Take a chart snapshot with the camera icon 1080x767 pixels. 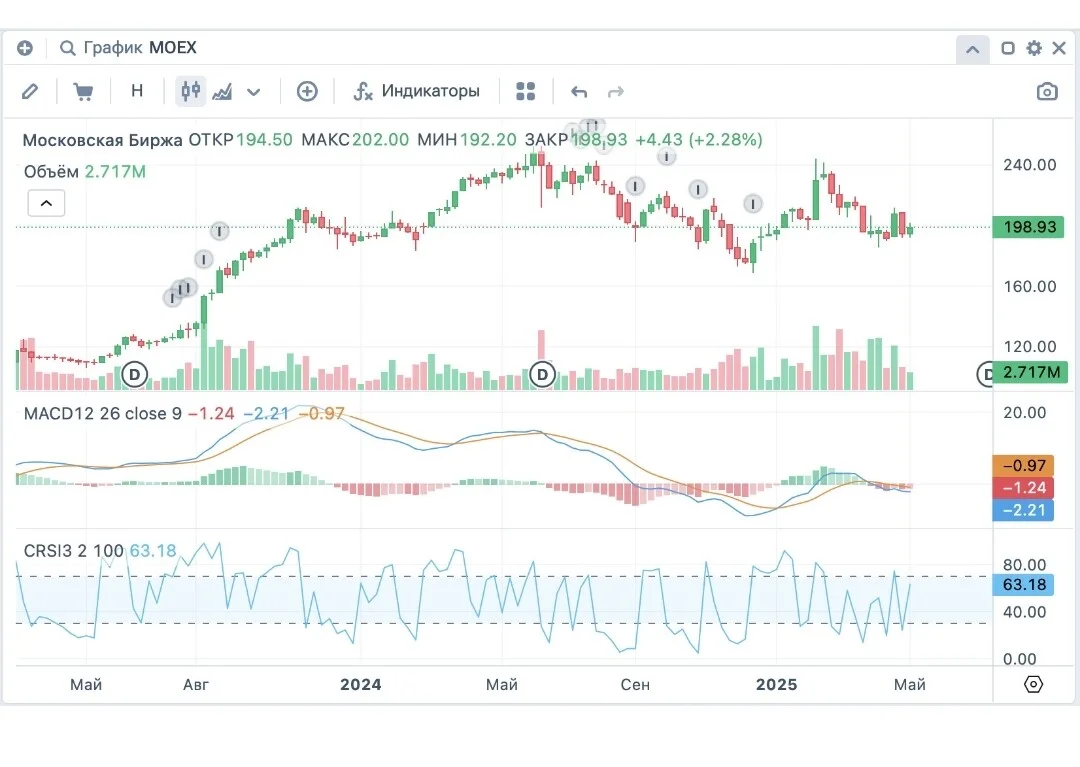(1047, 92)
